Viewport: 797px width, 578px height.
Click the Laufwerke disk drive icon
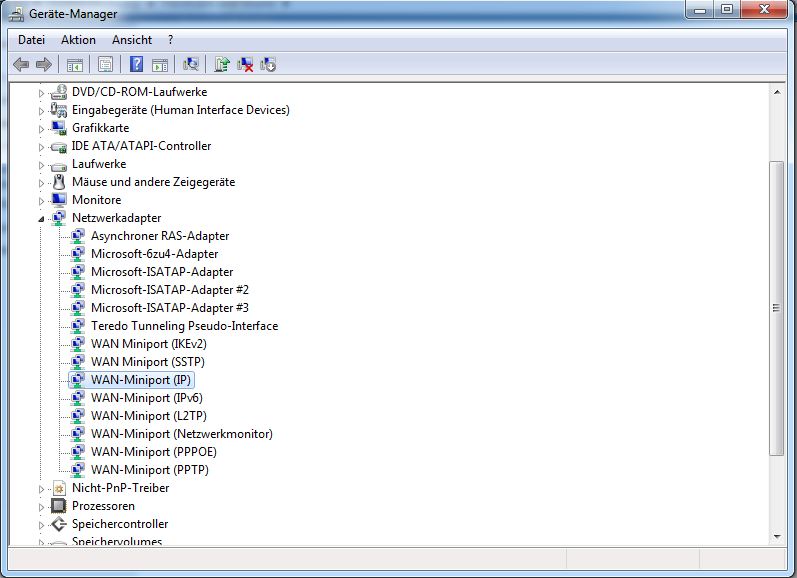[59, 166]
